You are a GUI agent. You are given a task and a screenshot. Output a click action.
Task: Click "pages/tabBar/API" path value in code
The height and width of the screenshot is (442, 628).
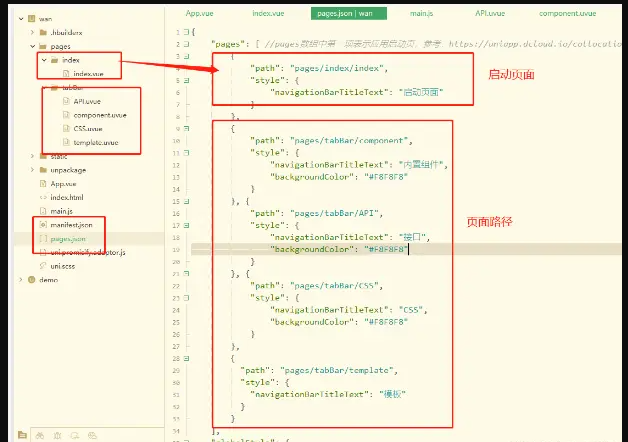point(334,213)
